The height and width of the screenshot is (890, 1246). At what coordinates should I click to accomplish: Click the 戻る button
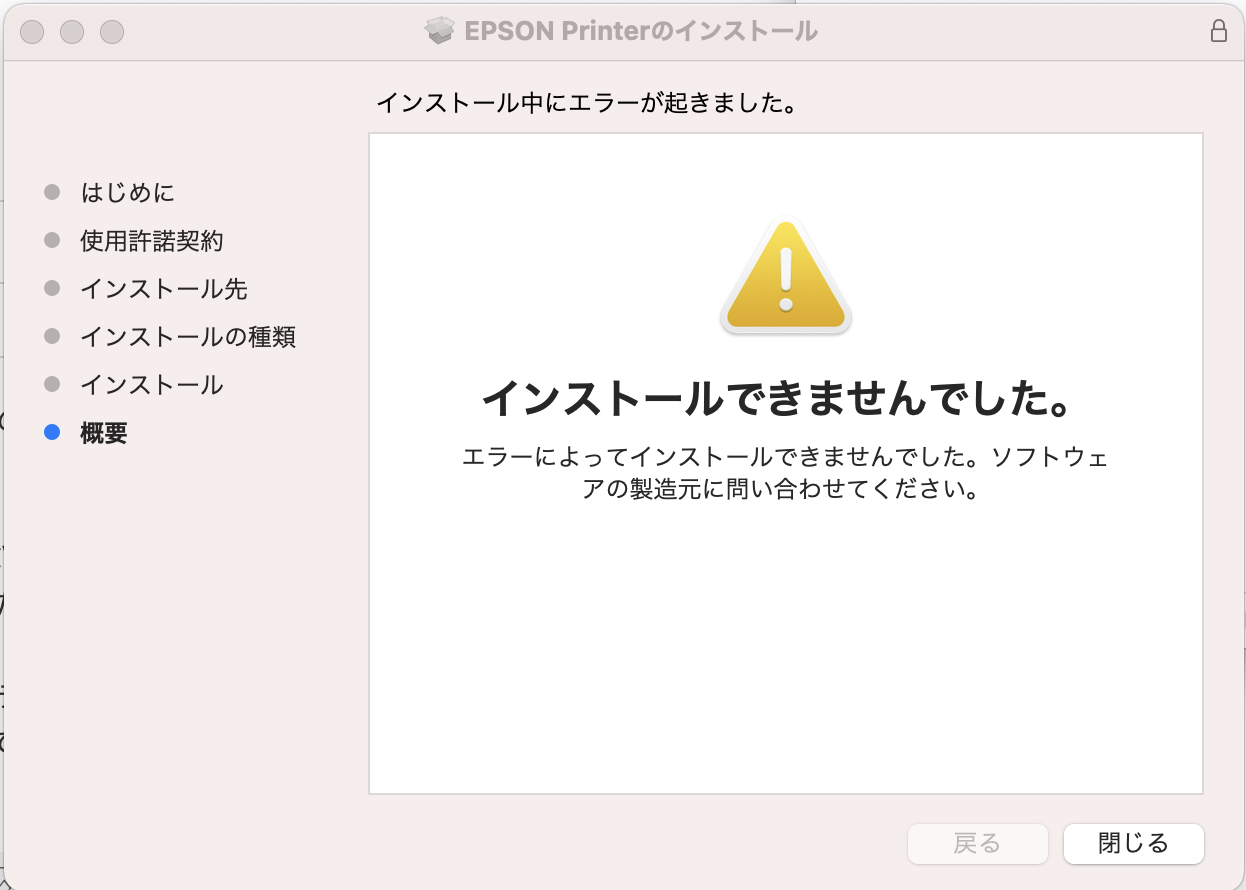tap(977, 843)
